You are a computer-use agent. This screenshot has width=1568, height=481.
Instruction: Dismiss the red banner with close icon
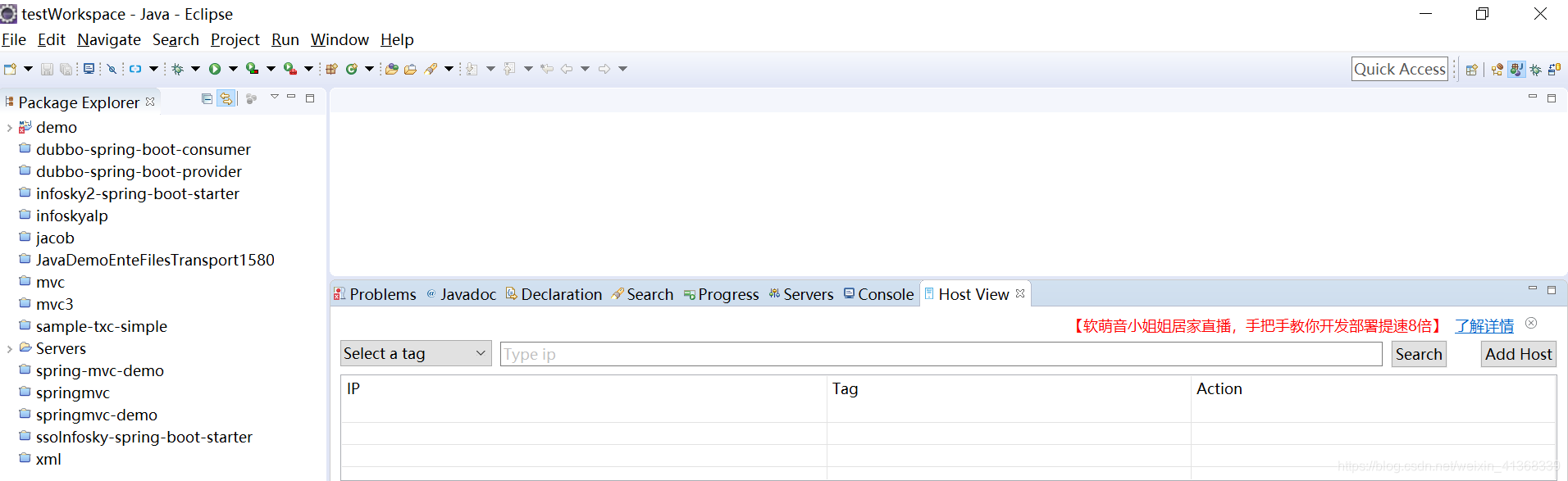click(1531, 323)
